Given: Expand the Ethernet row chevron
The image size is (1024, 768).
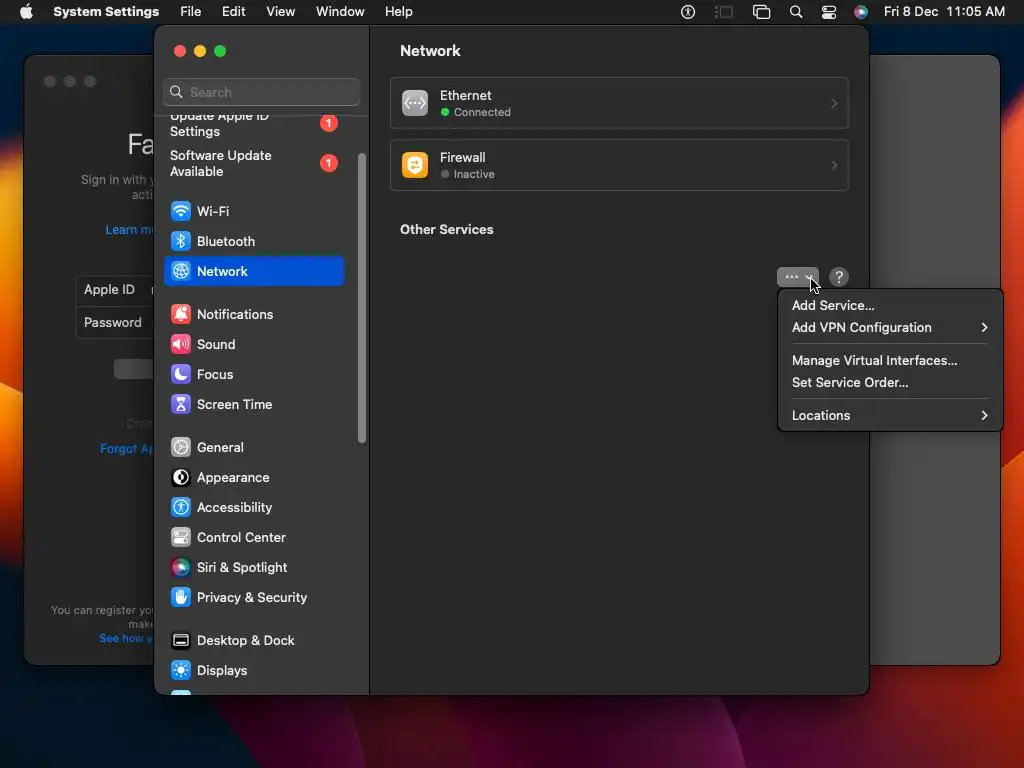Looking at the screenshot, I should [x=834, y=103].
